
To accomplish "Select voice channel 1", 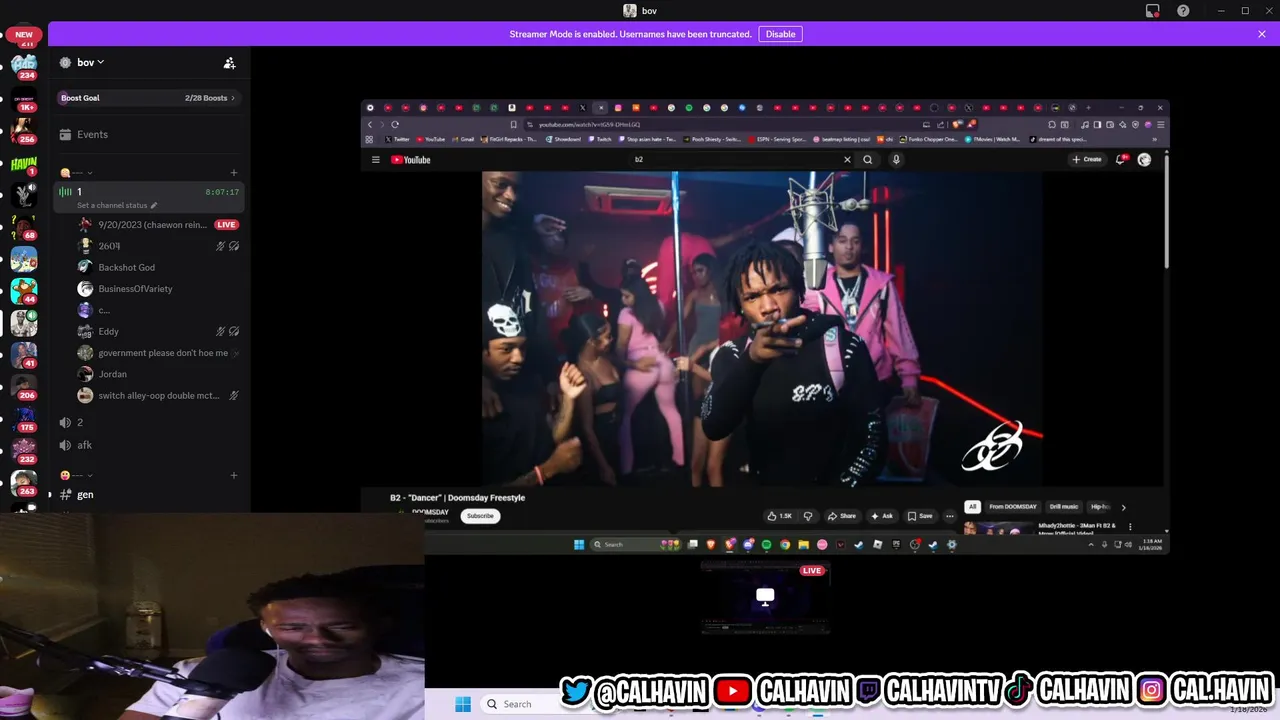I will coord(148,191).
